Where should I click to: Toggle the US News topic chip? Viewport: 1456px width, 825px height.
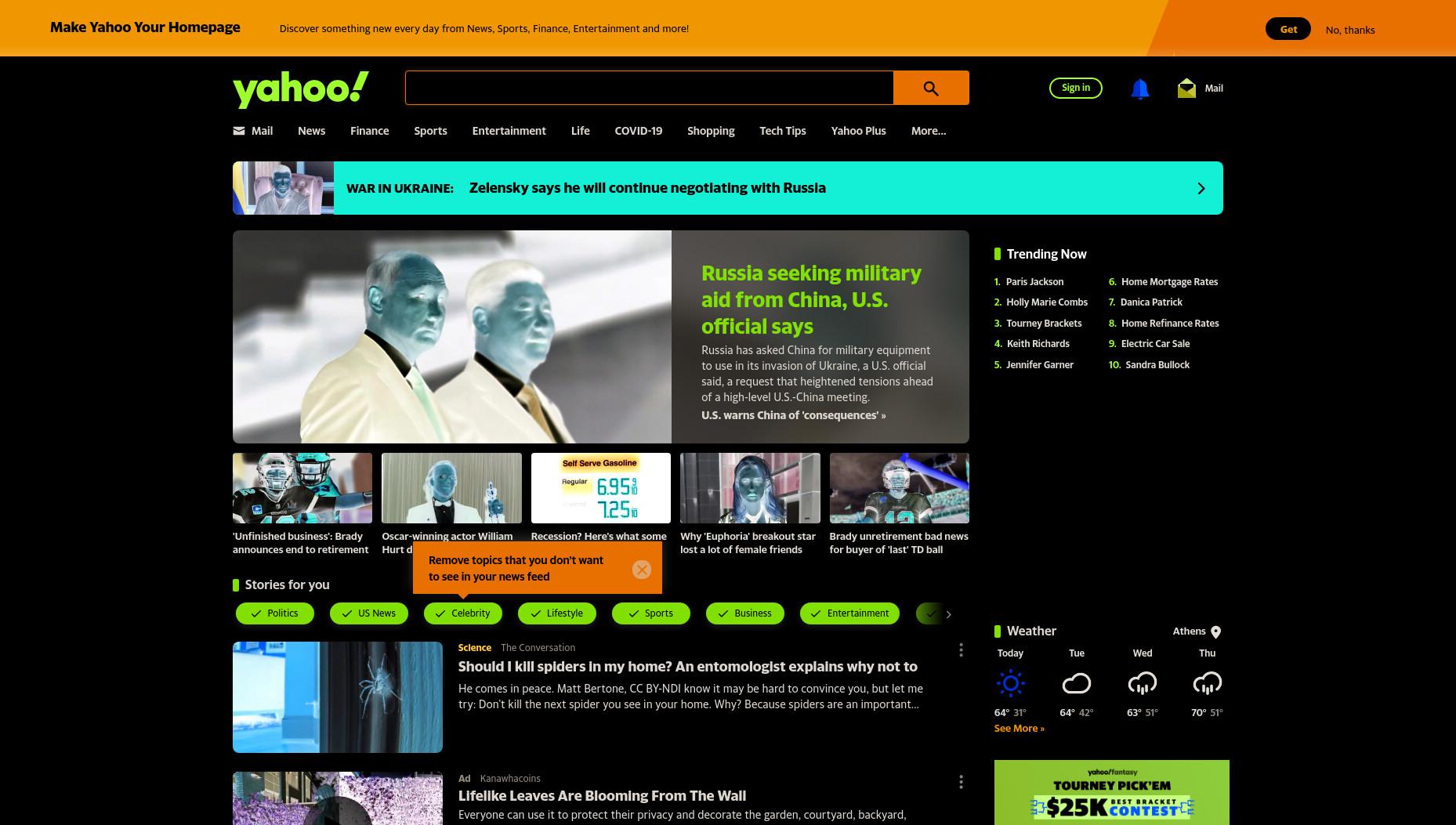coord(369,613)
